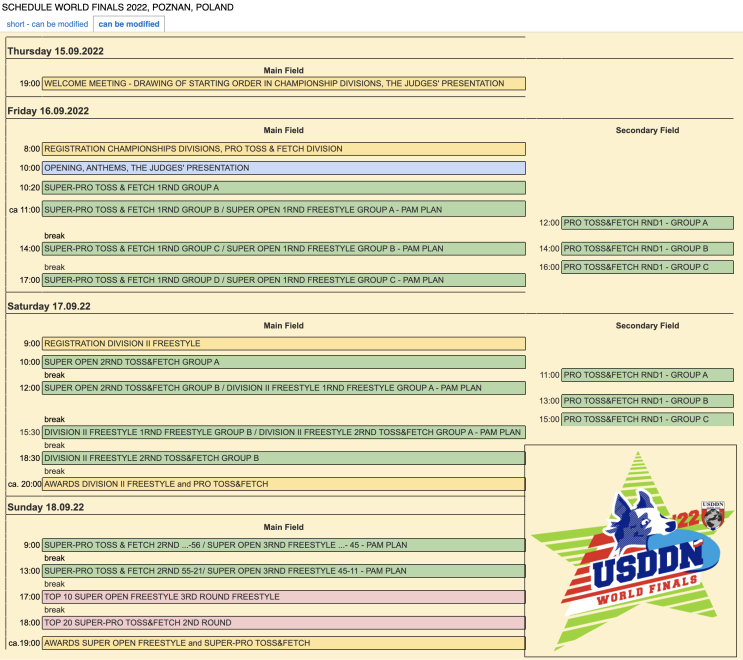Select the 'Friday 16.09.2022' day heading
This screenshot has width=743, height=660.
click(x=48, y=111)
